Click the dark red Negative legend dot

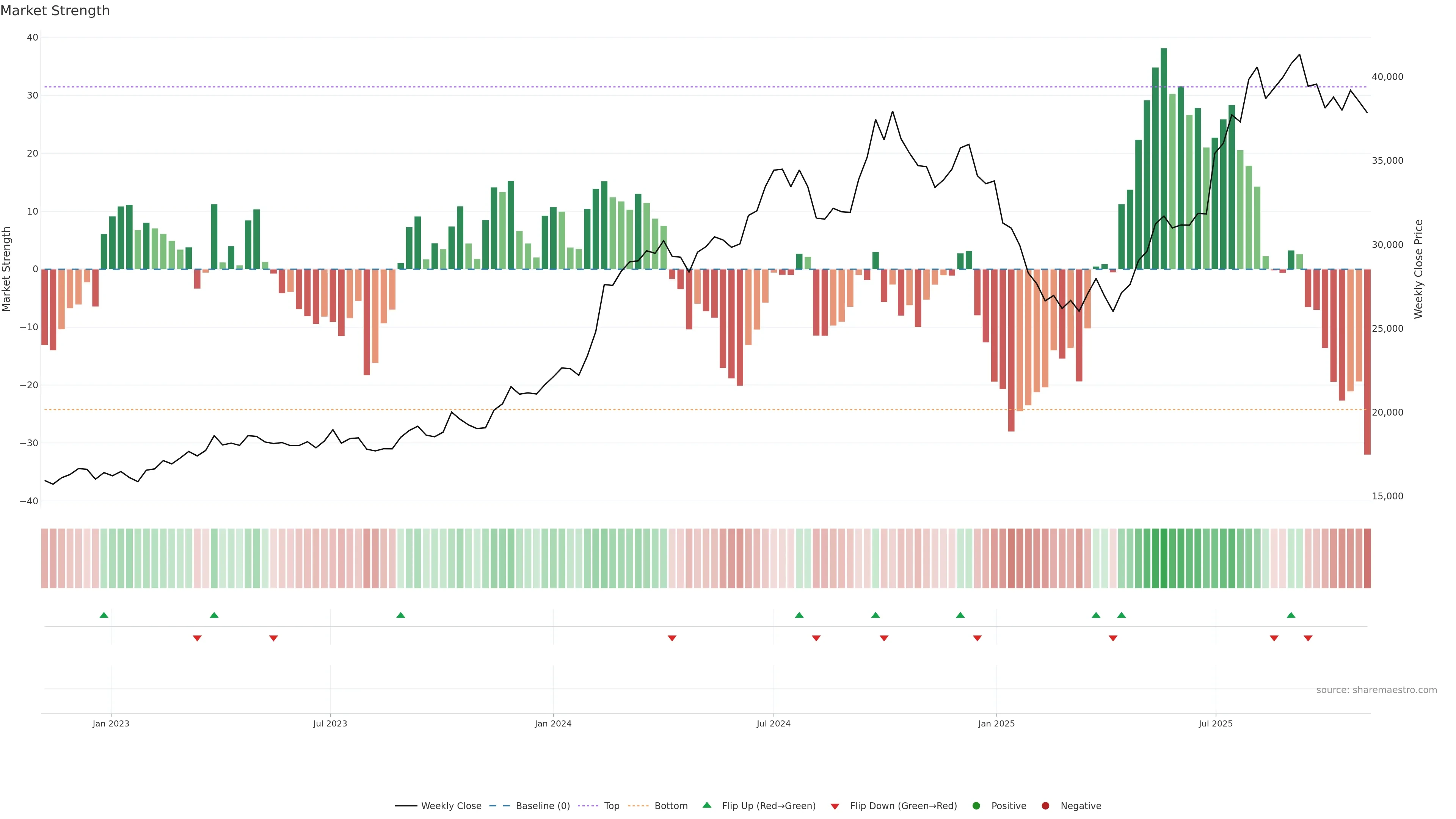point(1045,805)
